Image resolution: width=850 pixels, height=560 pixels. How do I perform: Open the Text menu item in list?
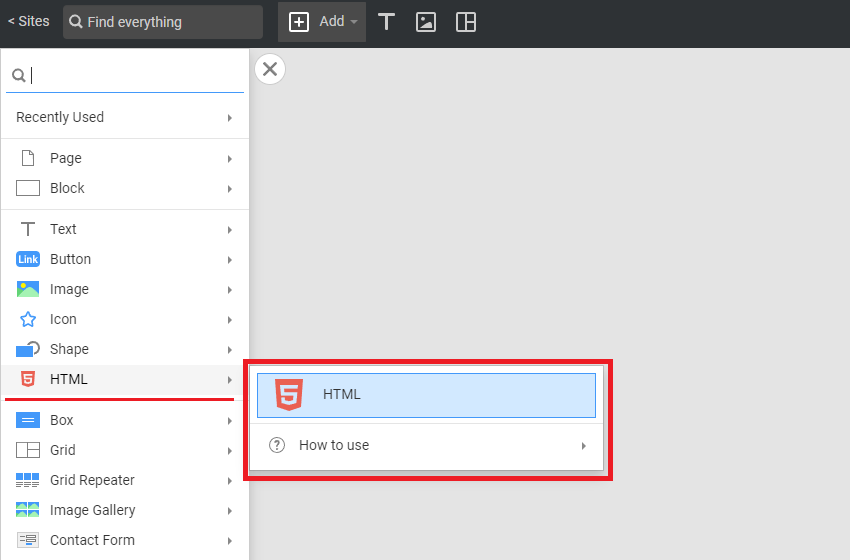click(125, 229)
